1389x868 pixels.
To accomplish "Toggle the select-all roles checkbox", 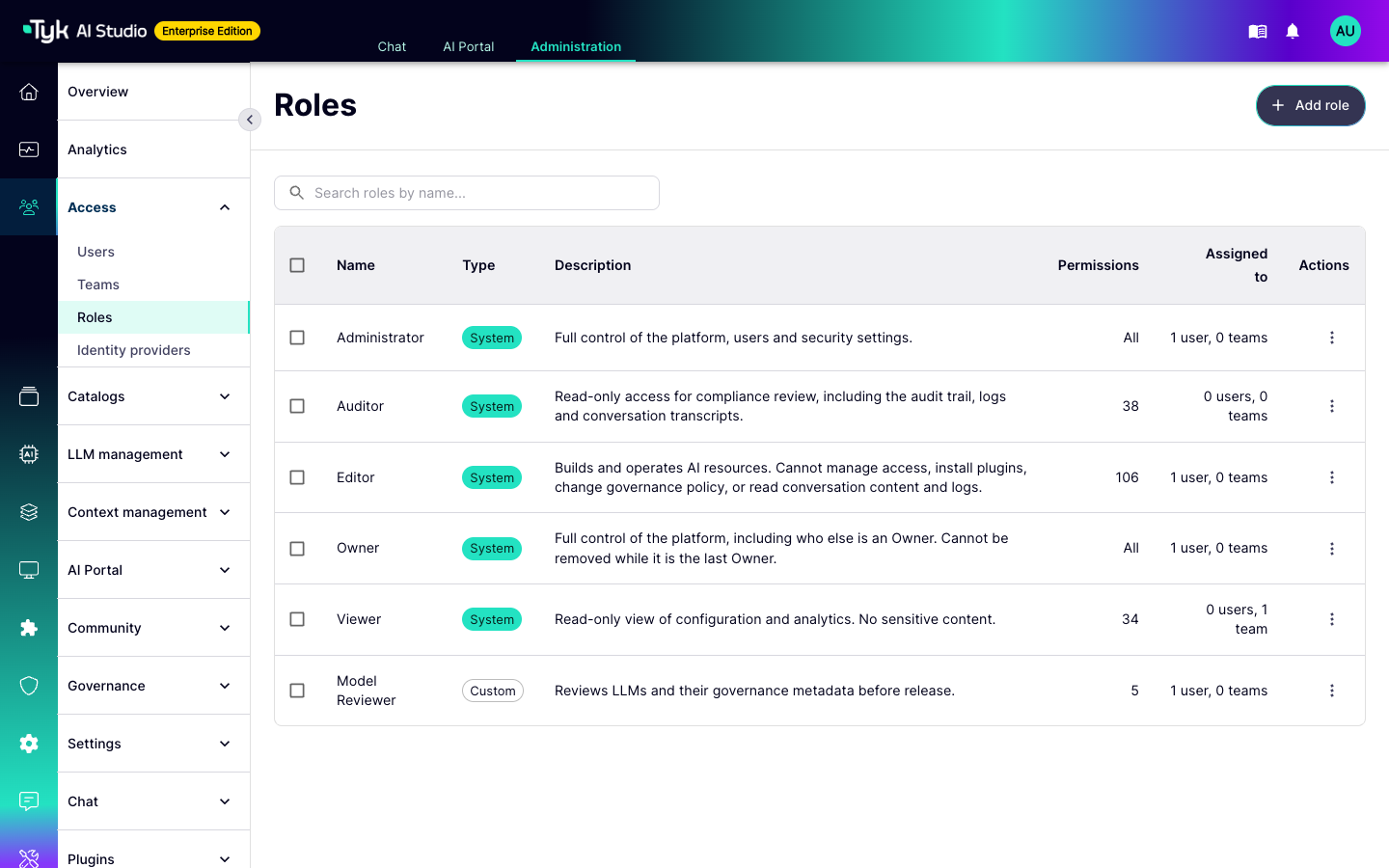I will pyautogui.click(x=297, y=265).
